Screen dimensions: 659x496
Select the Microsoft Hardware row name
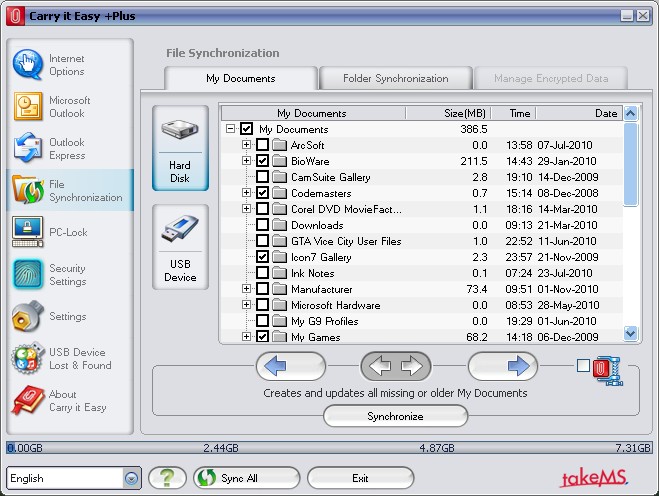click(x=336, y=305)
